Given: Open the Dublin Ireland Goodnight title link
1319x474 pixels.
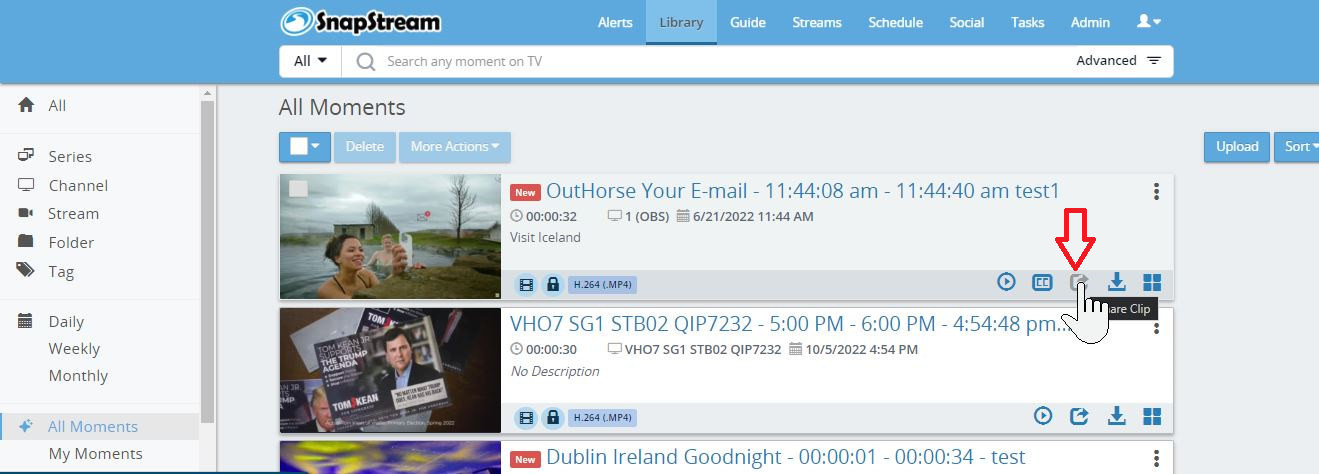Looking at the screenshot, I should 786,457.
